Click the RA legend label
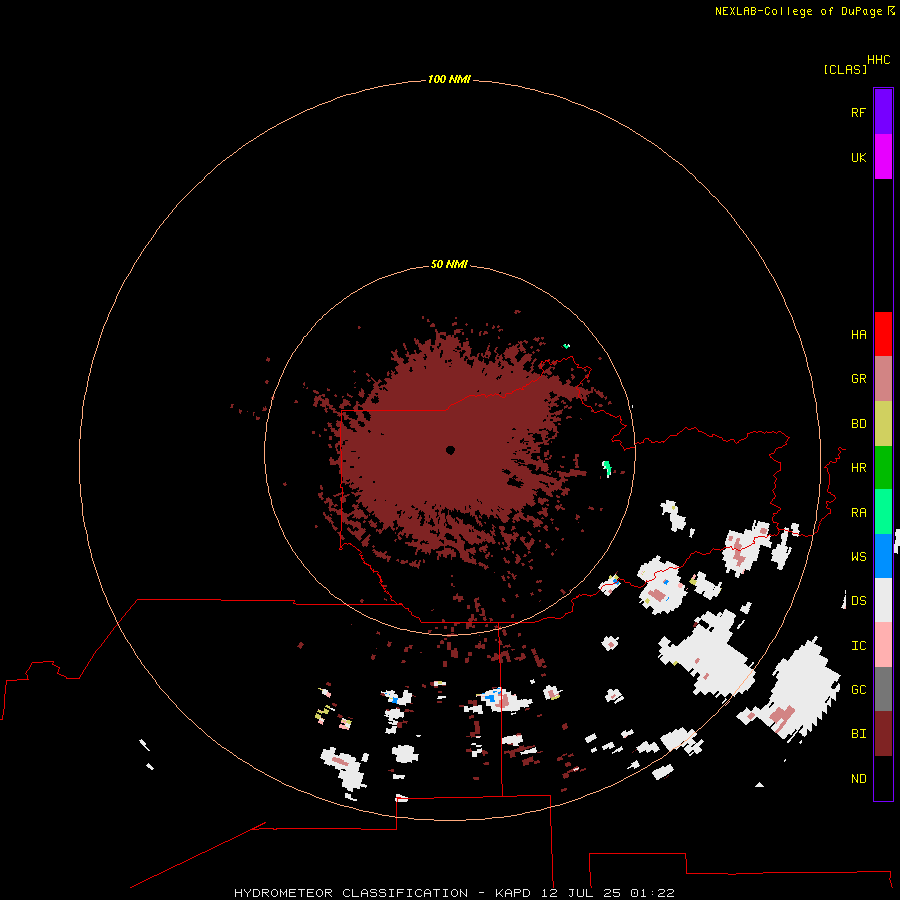 [x=858, y=513]
